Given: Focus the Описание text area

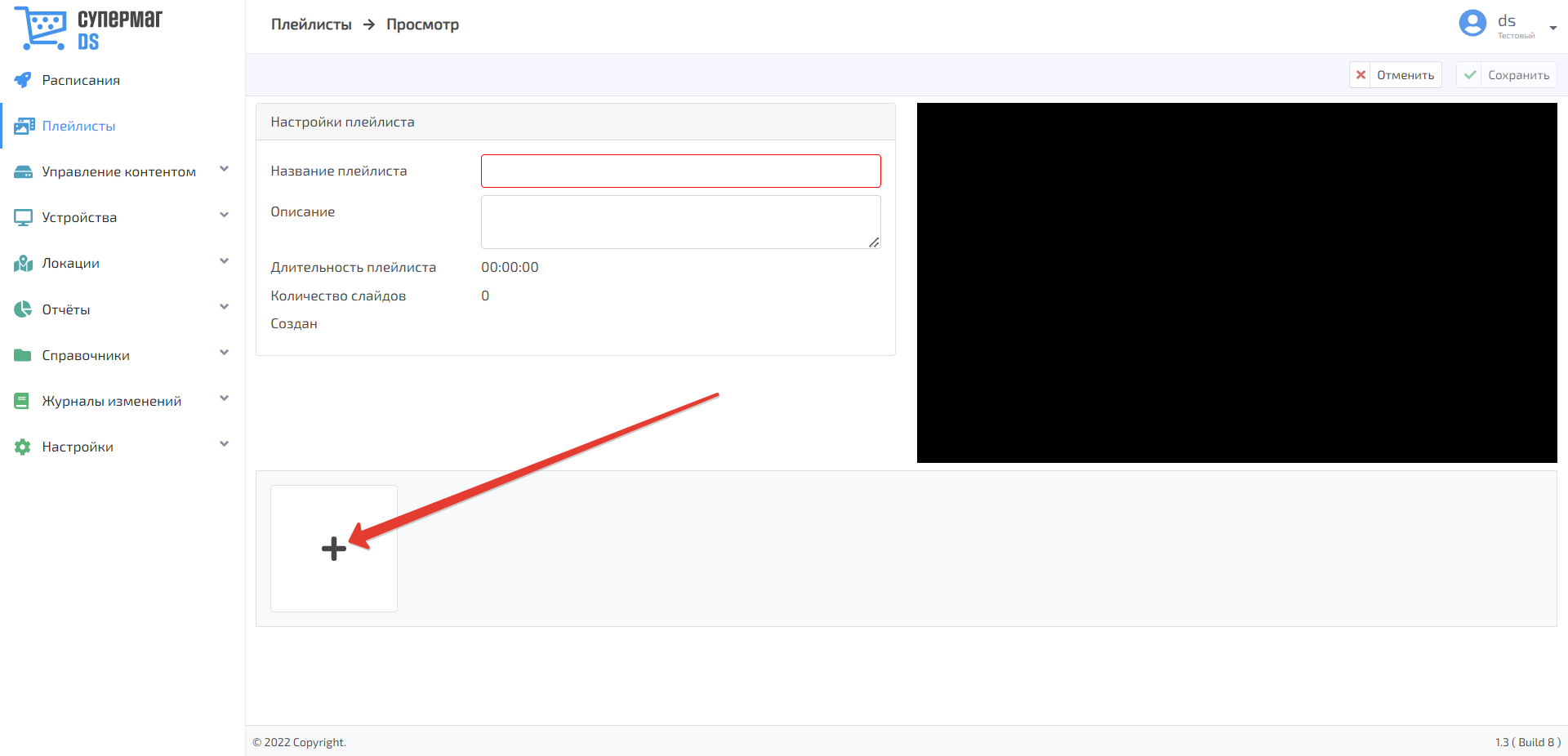Looking at the screenshot, I should click(x=680, y=221).
